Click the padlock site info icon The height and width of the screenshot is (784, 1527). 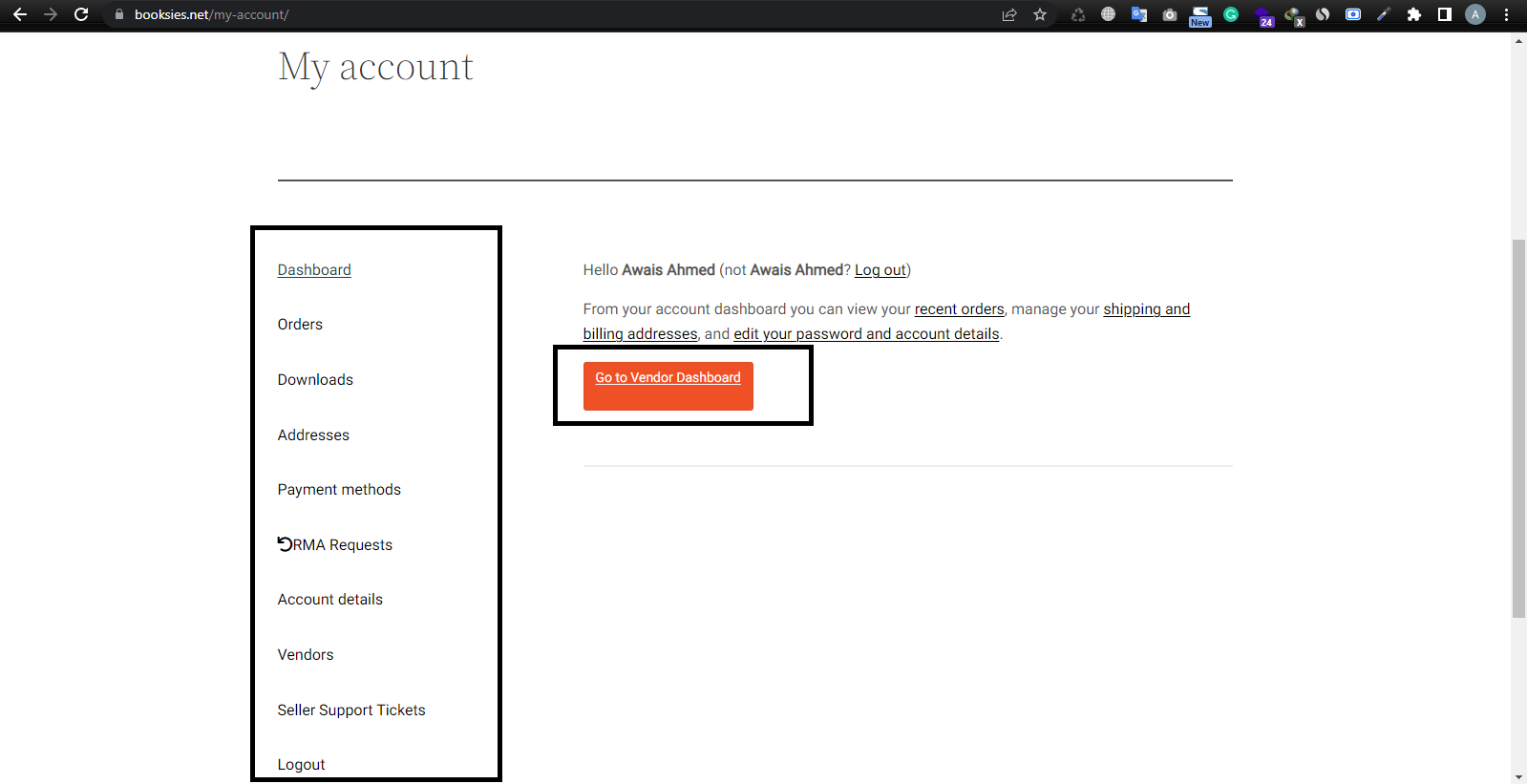(119, 14)
